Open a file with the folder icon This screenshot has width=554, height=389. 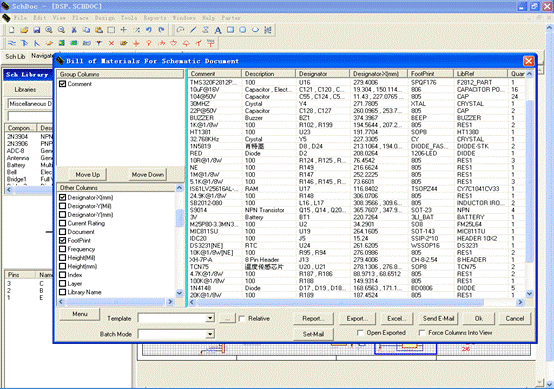tap(24, 30)
